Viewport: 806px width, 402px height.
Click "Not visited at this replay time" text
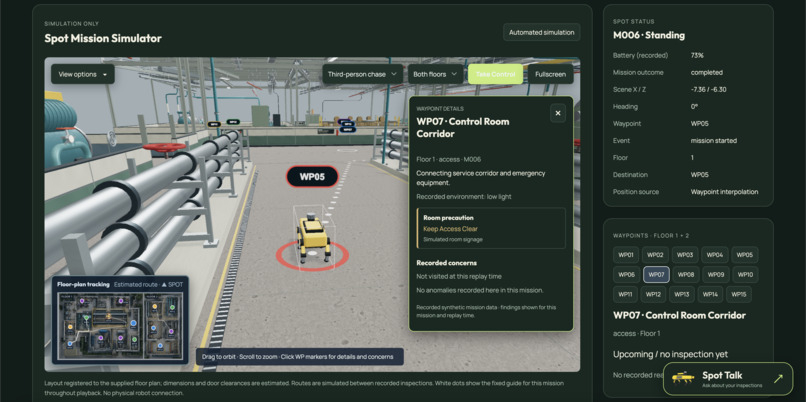(x=459, y=277)
